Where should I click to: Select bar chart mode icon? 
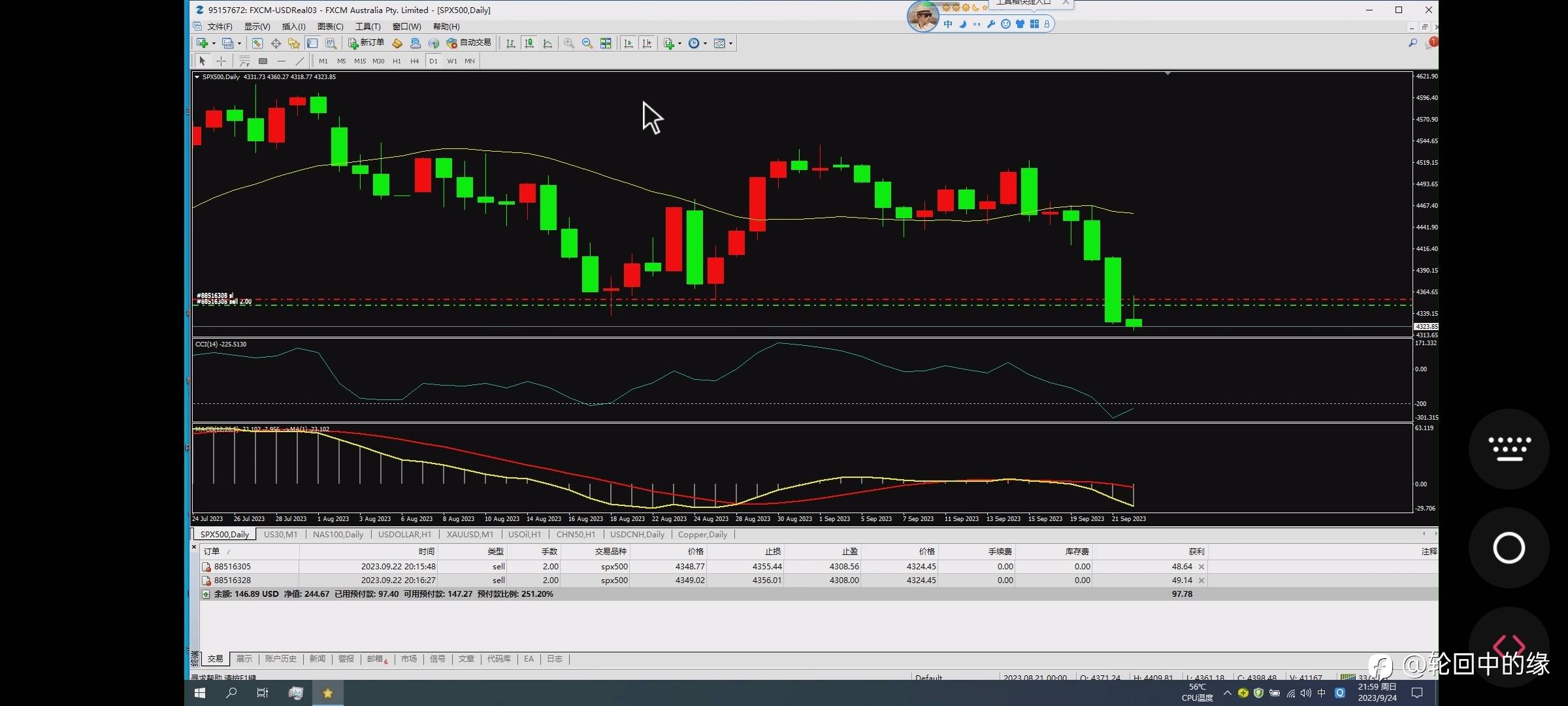click(x=511, y=43)
